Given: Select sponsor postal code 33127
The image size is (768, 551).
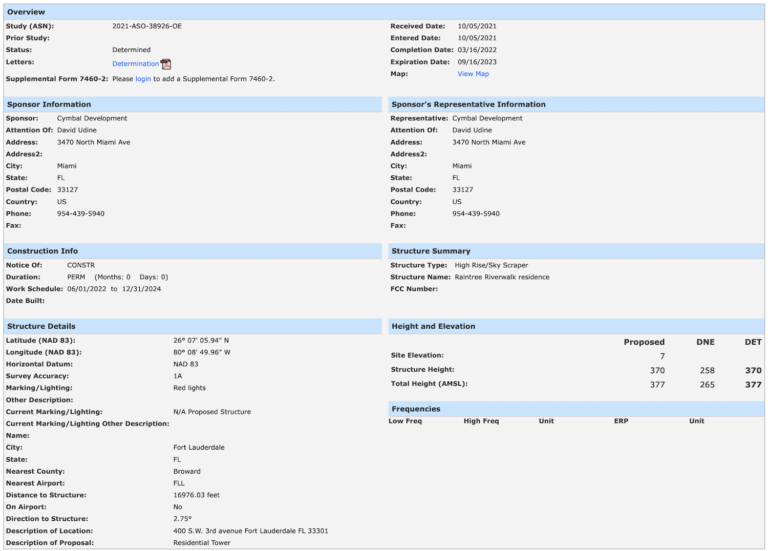Looking at the screenshot, I should [x=67, y=190].
